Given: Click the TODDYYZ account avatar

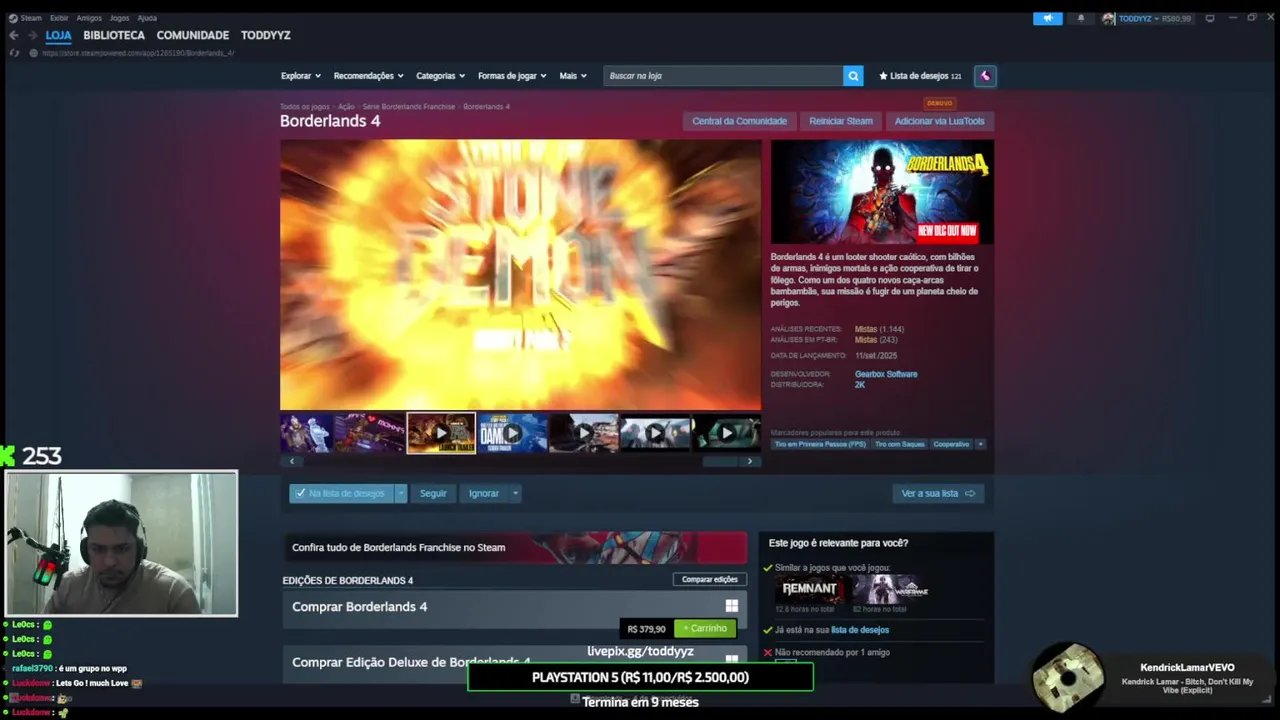Looking at the screenshot, I should point(1108,18).
